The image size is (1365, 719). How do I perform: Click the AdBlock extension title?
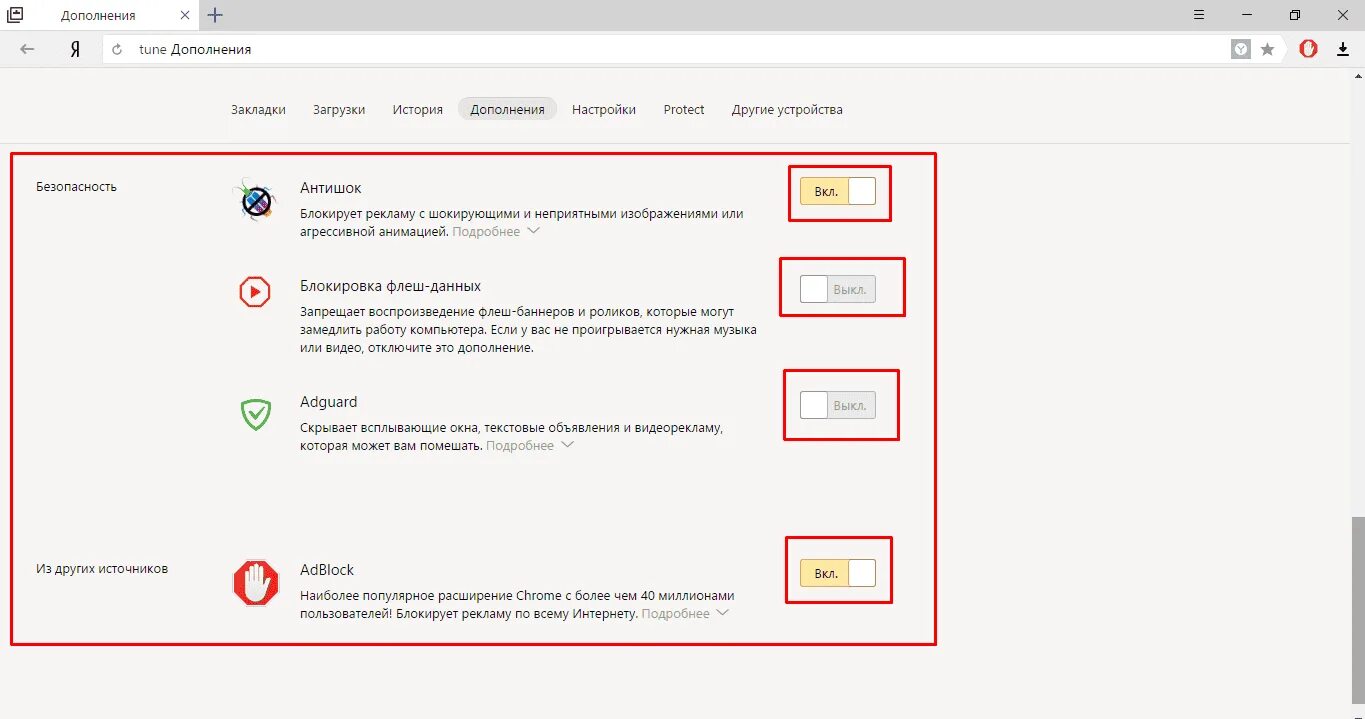[328, 570]
